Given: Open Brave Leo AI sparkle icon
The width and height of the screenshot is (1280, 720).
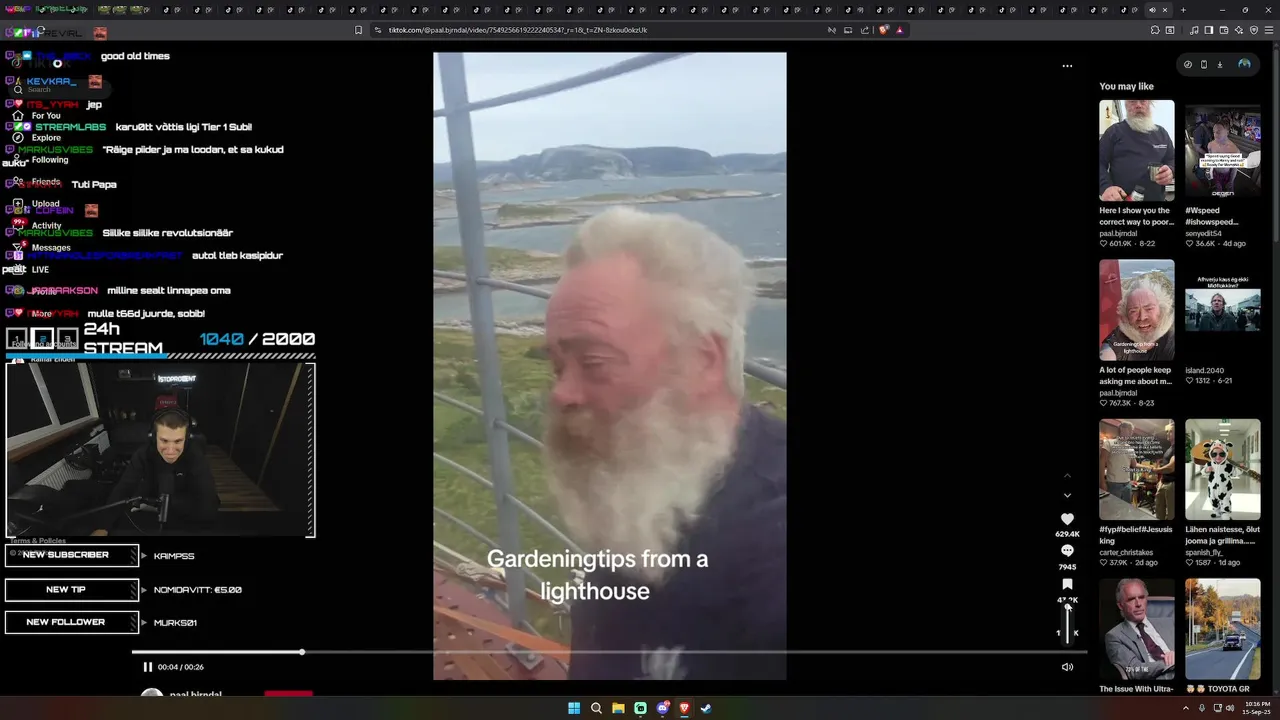Looking at the screenshot, I should (x=1239, y=30).
